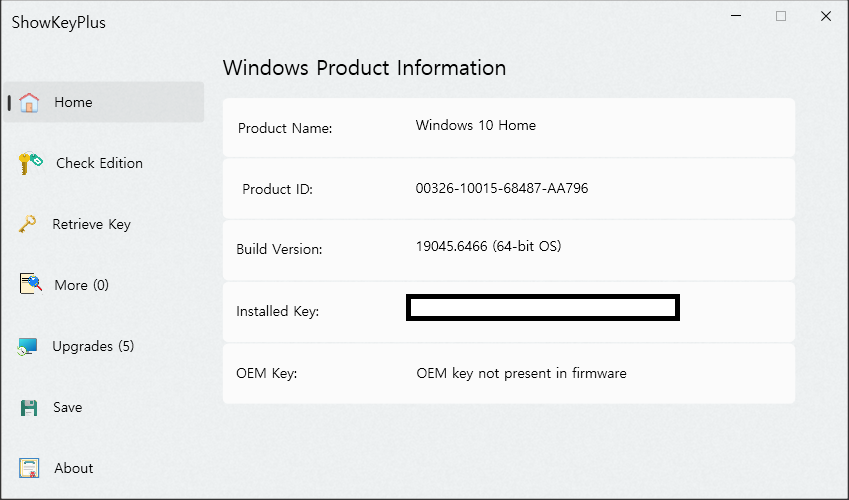Click the Upgrades monitor icon
This screenshot has height=500, width=849.
tap(27, 347)
